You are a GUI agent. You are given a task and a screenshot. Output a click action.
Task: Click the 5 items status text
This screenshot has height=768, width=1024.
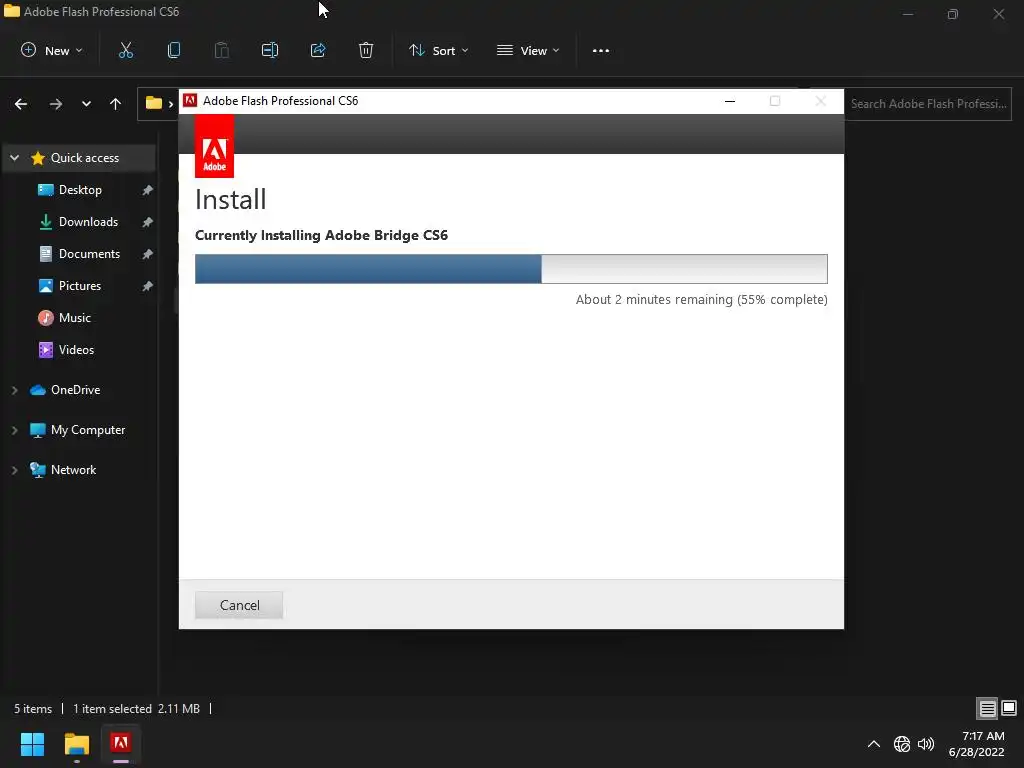pyautogui.click(x=33, y=709)
